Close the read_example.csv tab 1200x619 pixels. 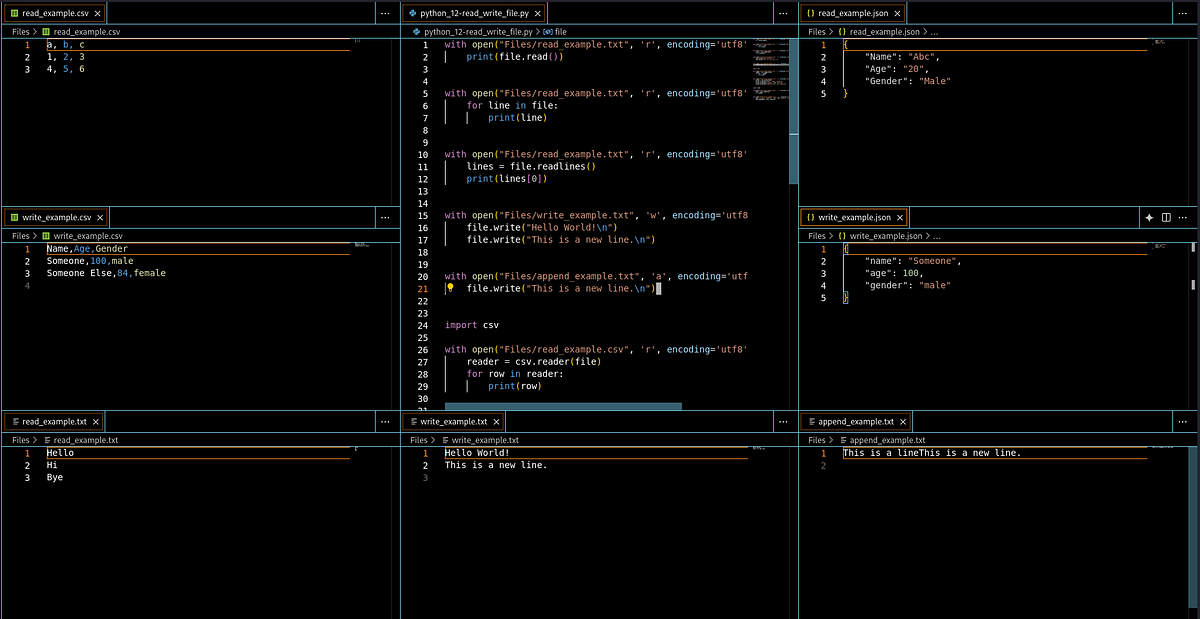(97, 13)
